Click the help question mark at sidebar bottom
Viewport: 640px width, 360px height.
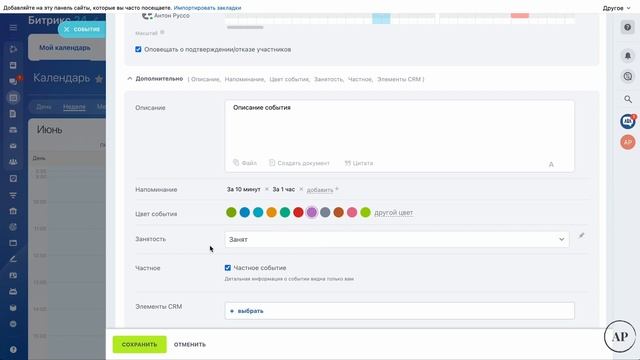(x=13, y=350)
